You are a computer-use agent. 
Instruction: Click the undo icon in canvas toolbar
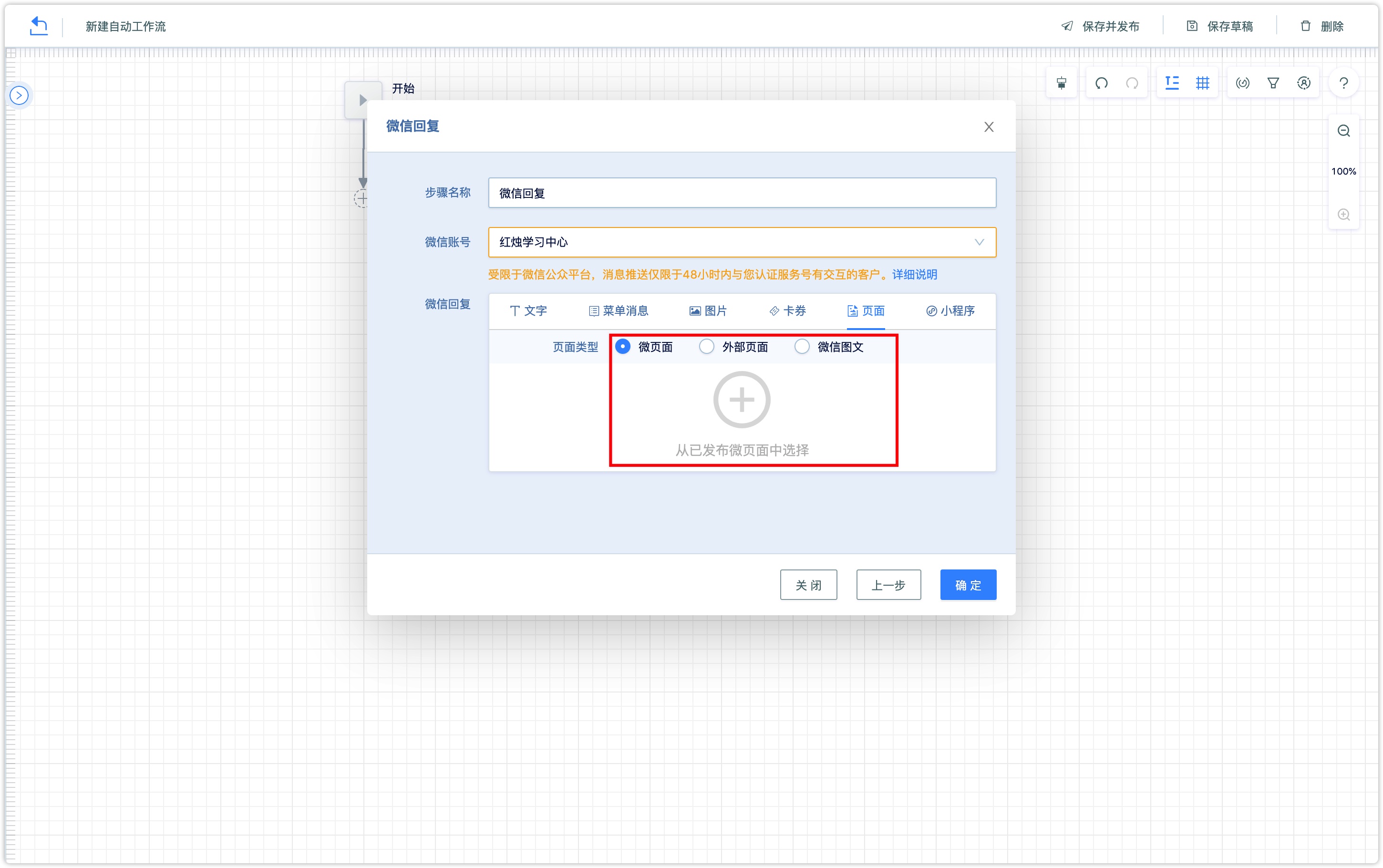click(x=1101, y=83)
